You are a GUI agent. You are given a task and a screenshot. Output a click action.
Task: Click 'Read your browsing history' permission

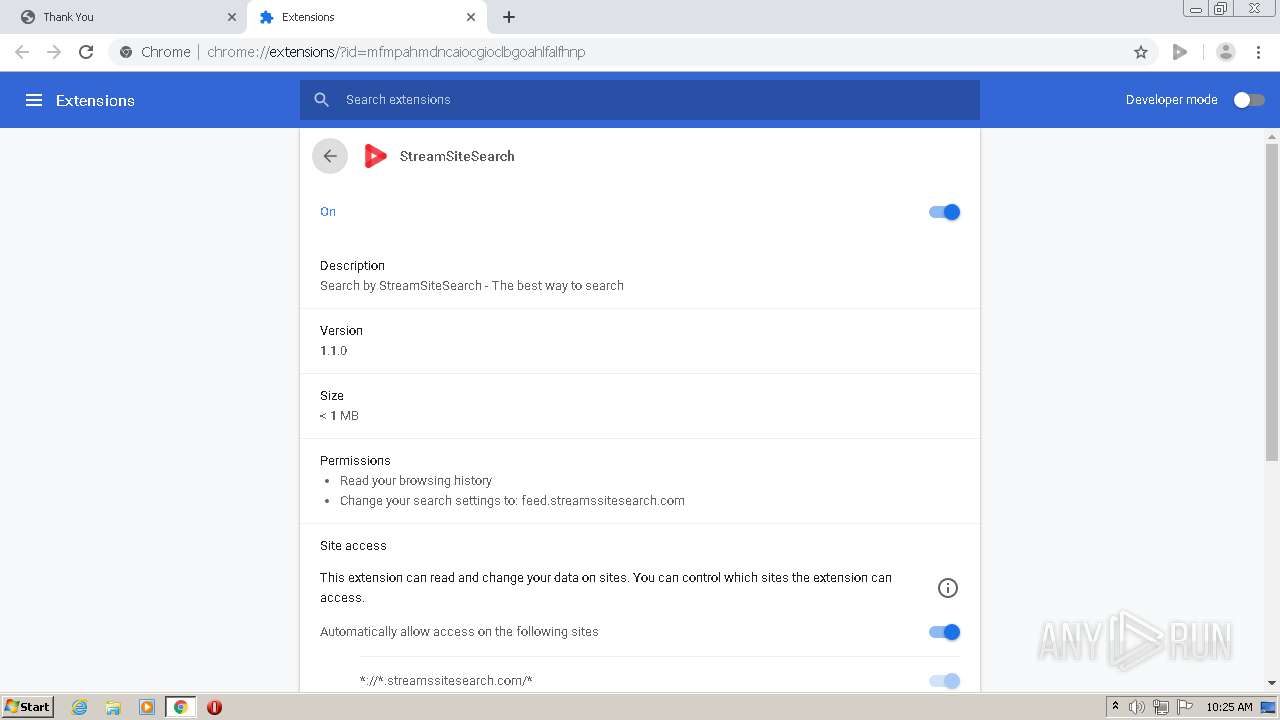[x=416, y=481]
